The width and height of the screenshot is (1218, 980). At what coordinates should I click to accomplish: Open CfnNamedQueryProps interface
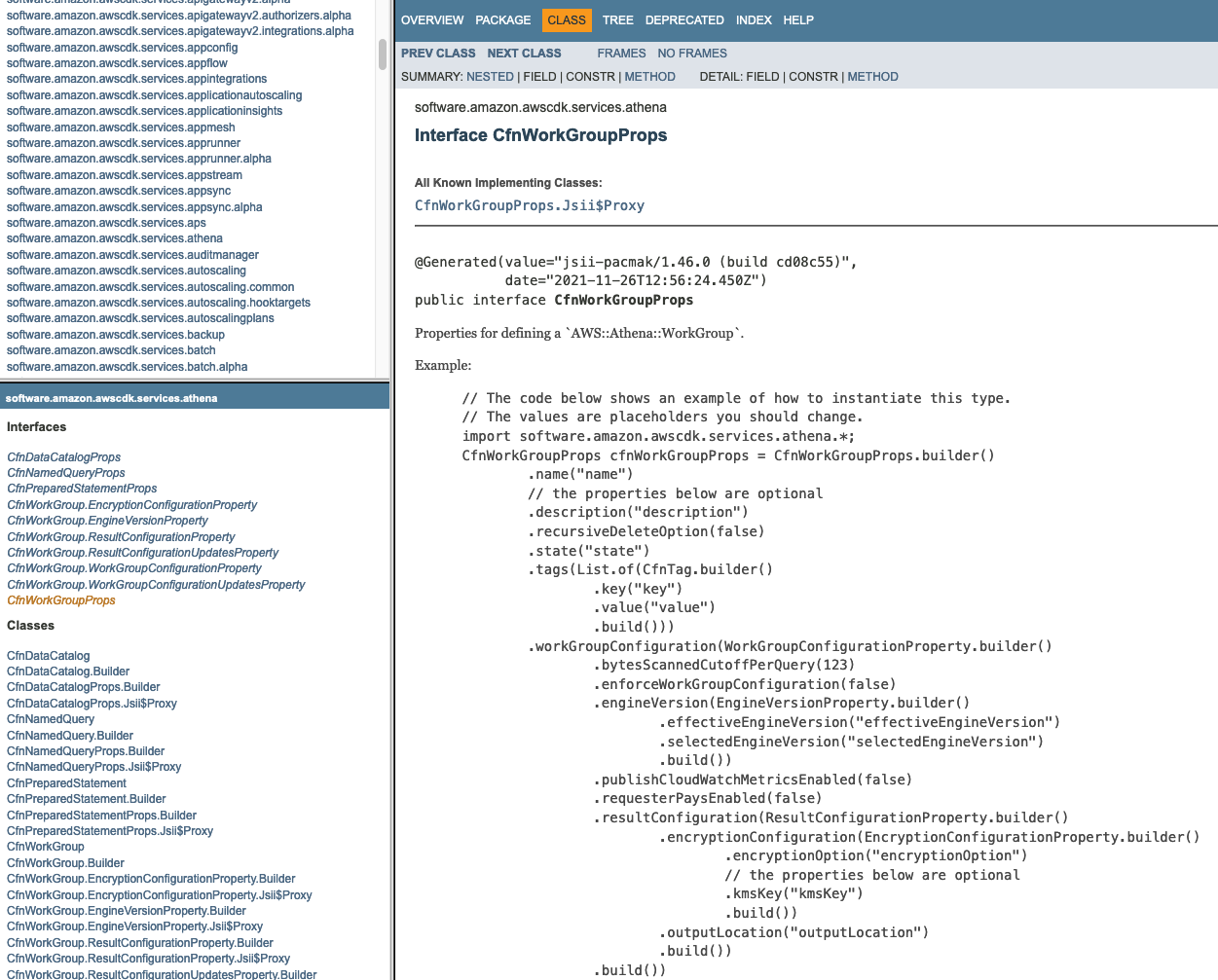[x=66, y=473]
